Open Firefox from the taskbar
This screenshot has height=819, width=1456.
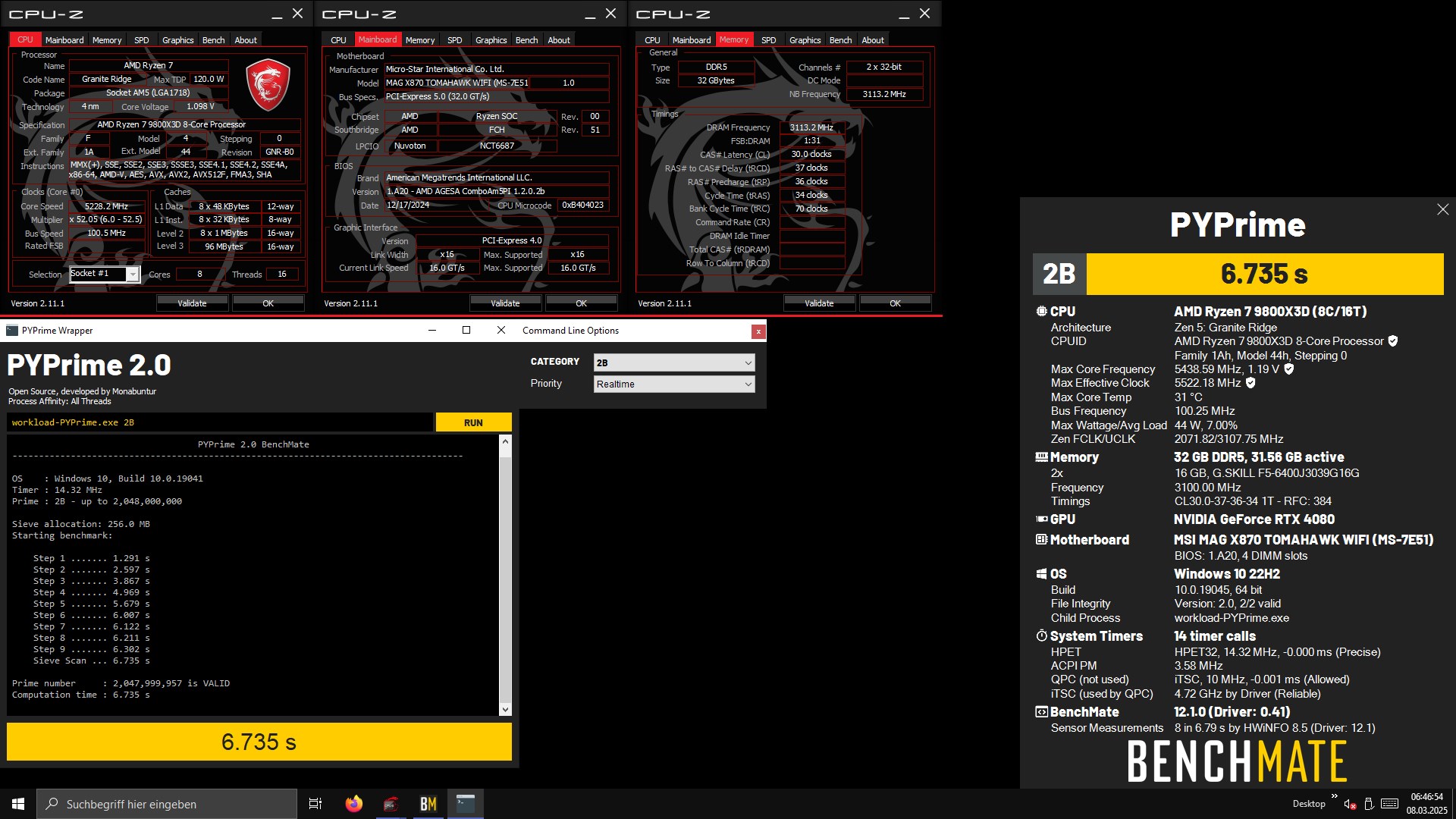(353, 804)
